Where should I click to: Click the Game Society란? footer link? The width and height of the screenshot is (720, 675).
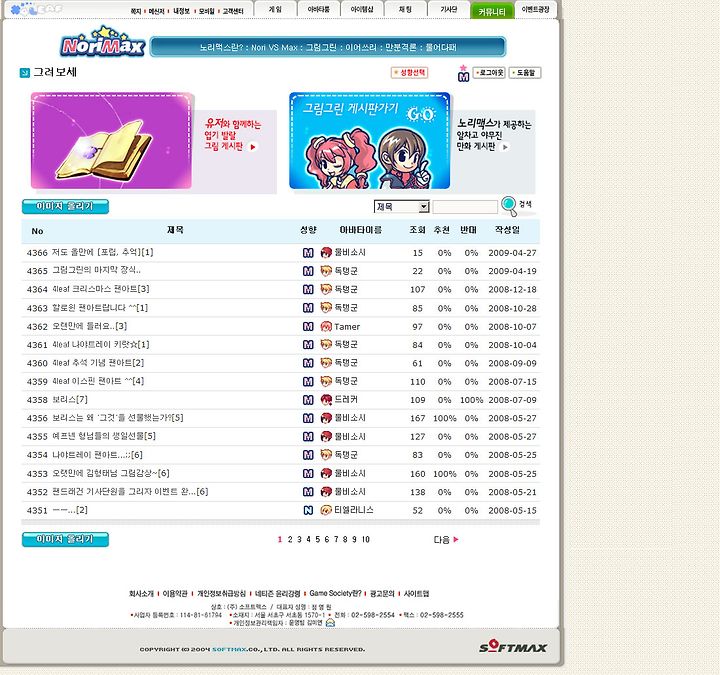point(335,594)
